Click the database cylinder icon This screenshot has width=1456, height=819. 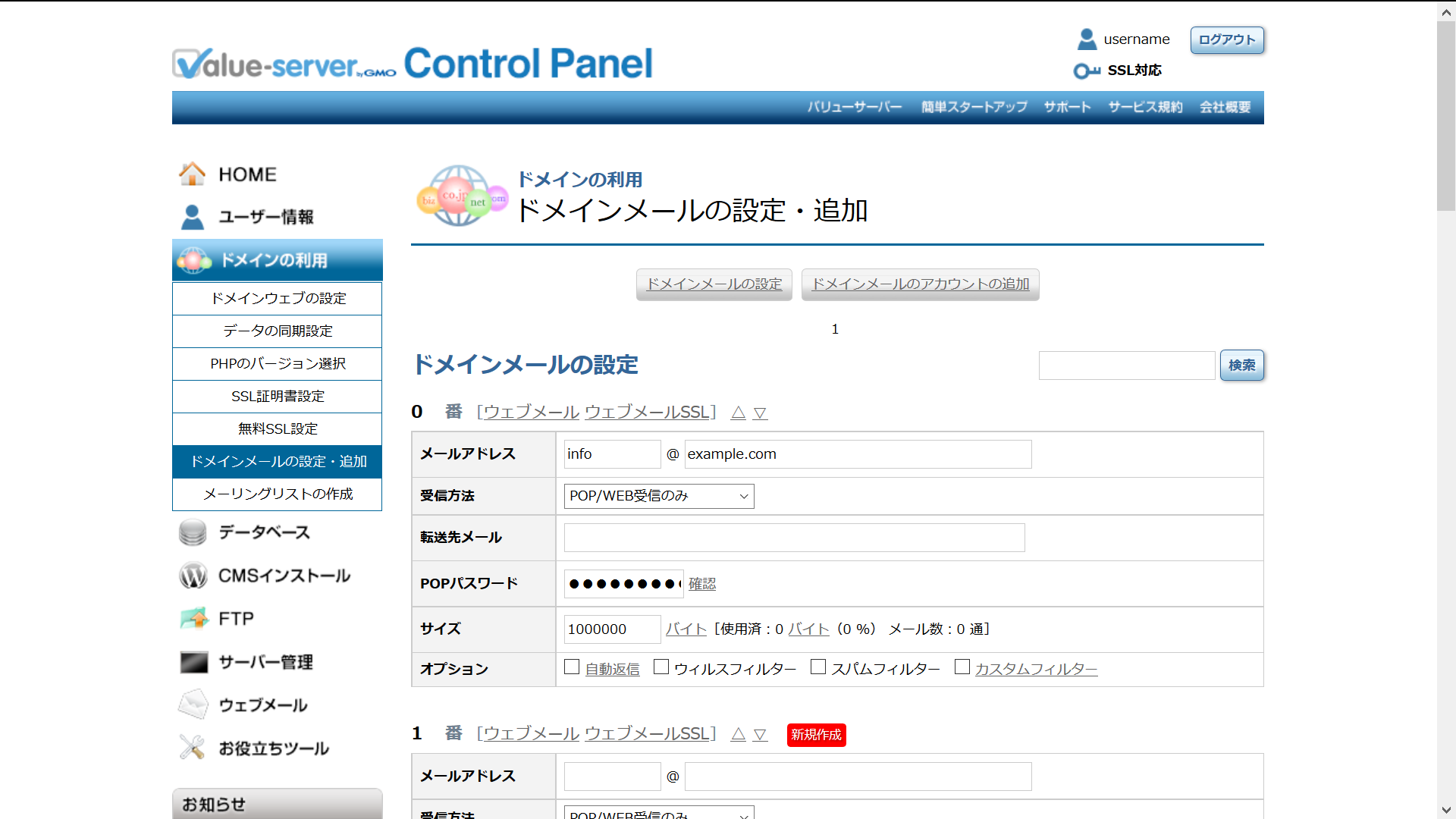[193, 532]
